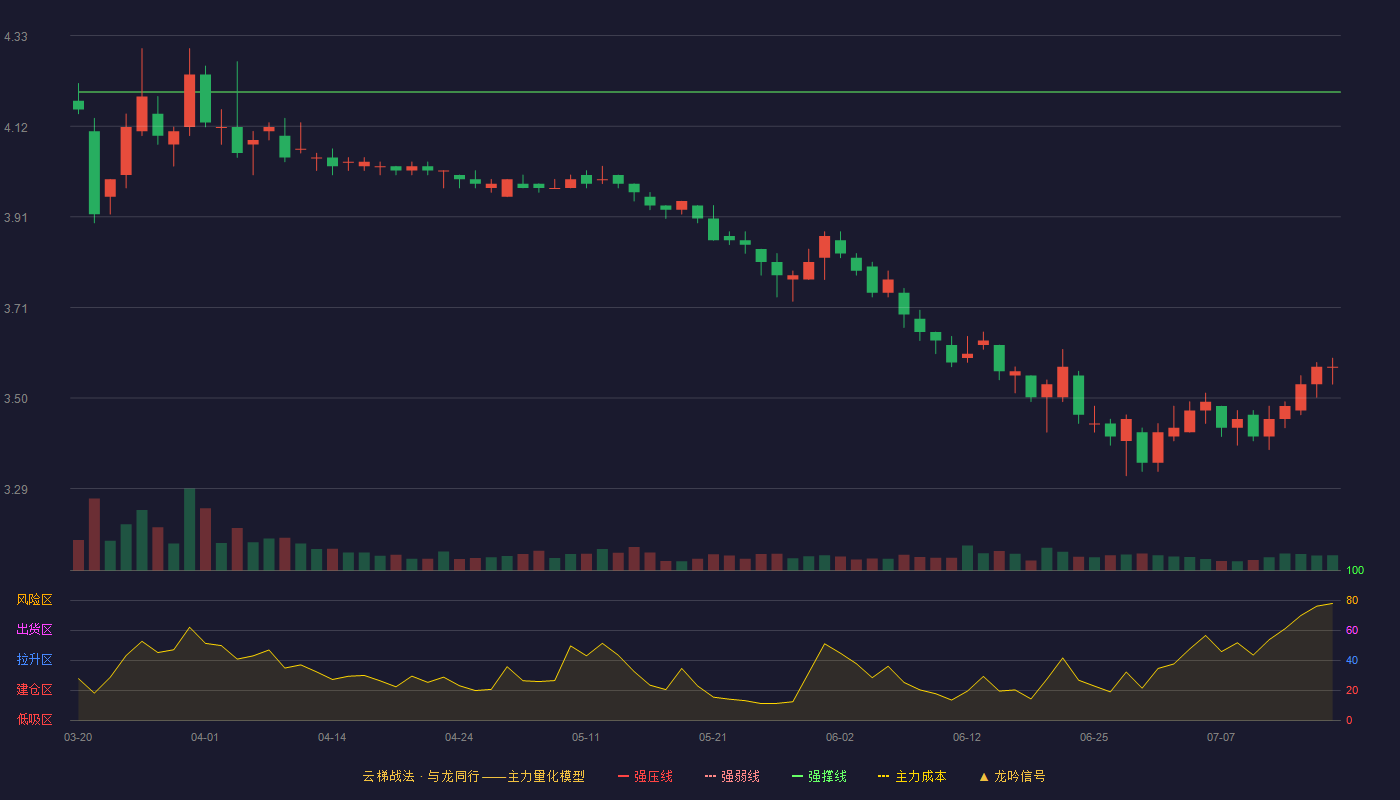Viewport: 1400px width, 800px height.
Task: Click the 06-02 date label
Action: coord(840,737)
